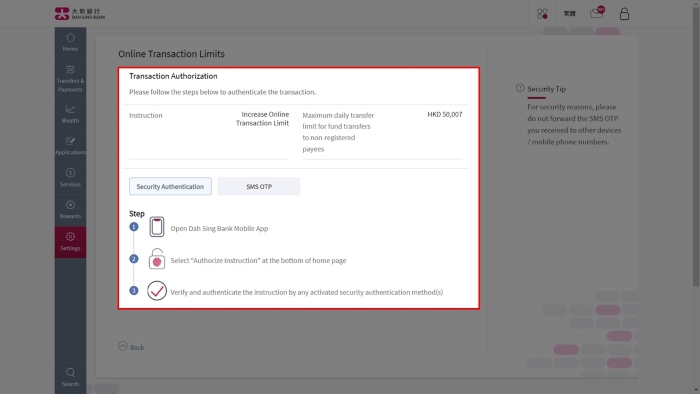Screen dimensions: 700x394
Task: Select the Security Authentication tab
Action: [170, 187]
